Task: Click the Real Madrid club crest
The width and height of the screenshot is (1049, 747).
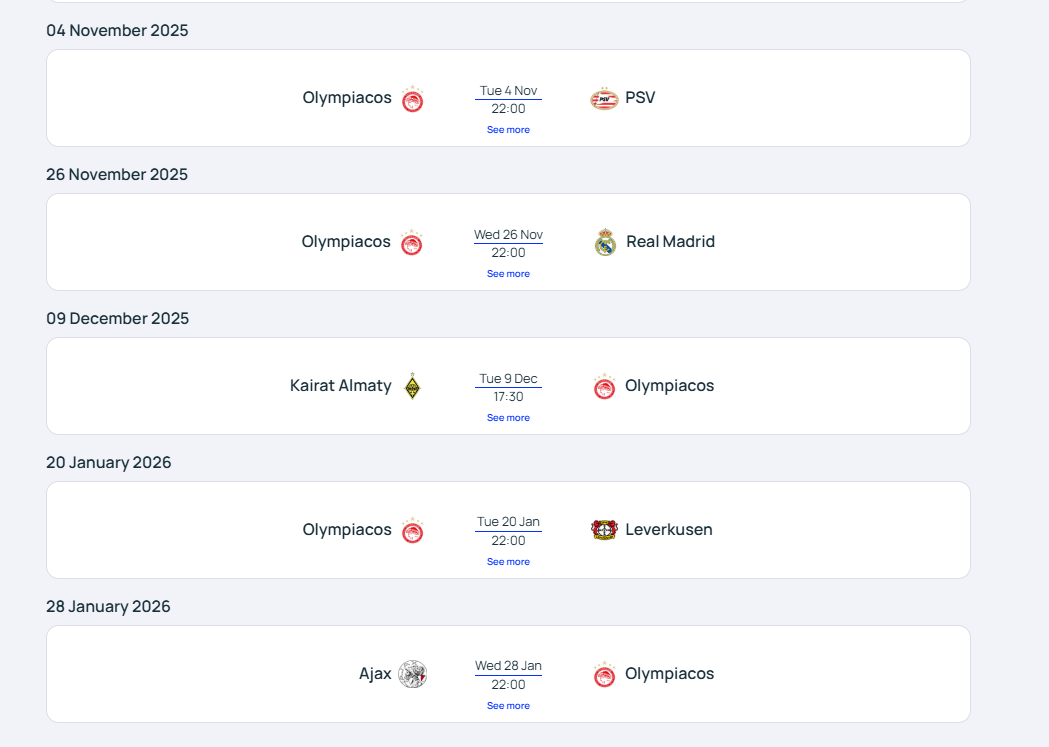Action: click(605, 242)
